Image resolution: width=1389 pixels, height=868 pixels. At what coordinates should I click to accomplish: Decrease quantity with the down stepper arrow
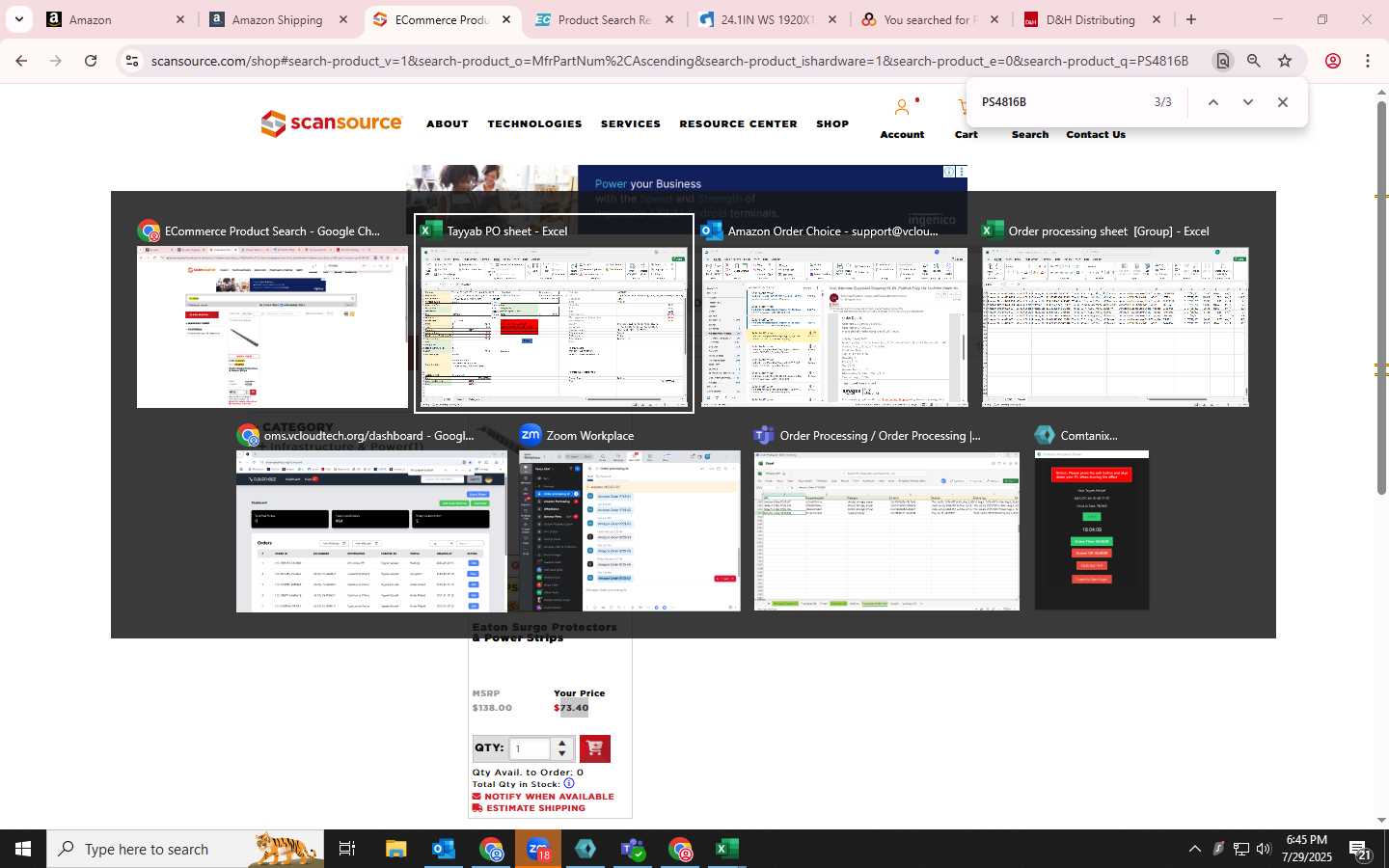(562, 754)
